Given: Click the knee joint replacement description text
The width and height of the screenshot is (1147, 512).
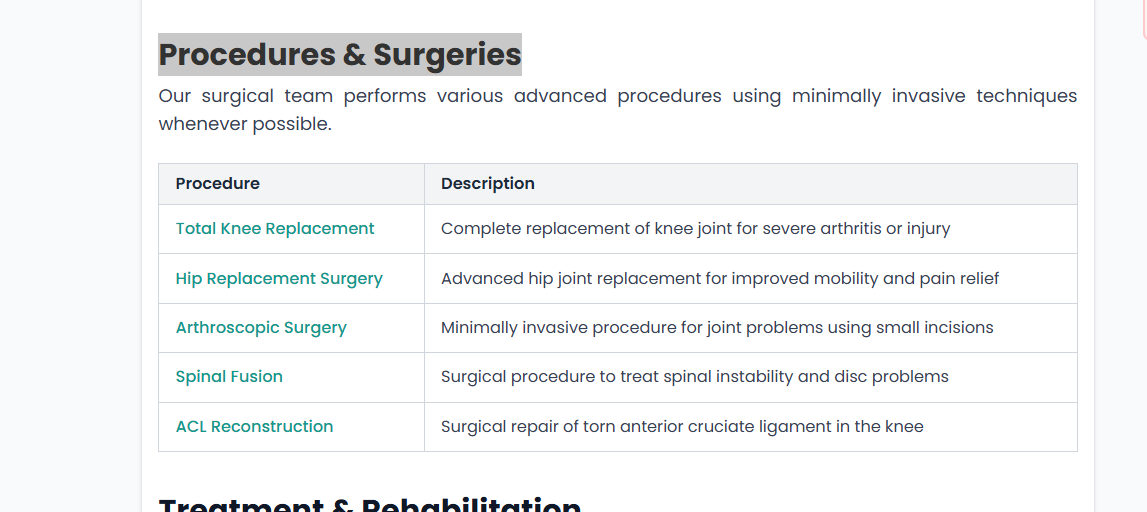Looking at the screenshot, I should [695, 229].
